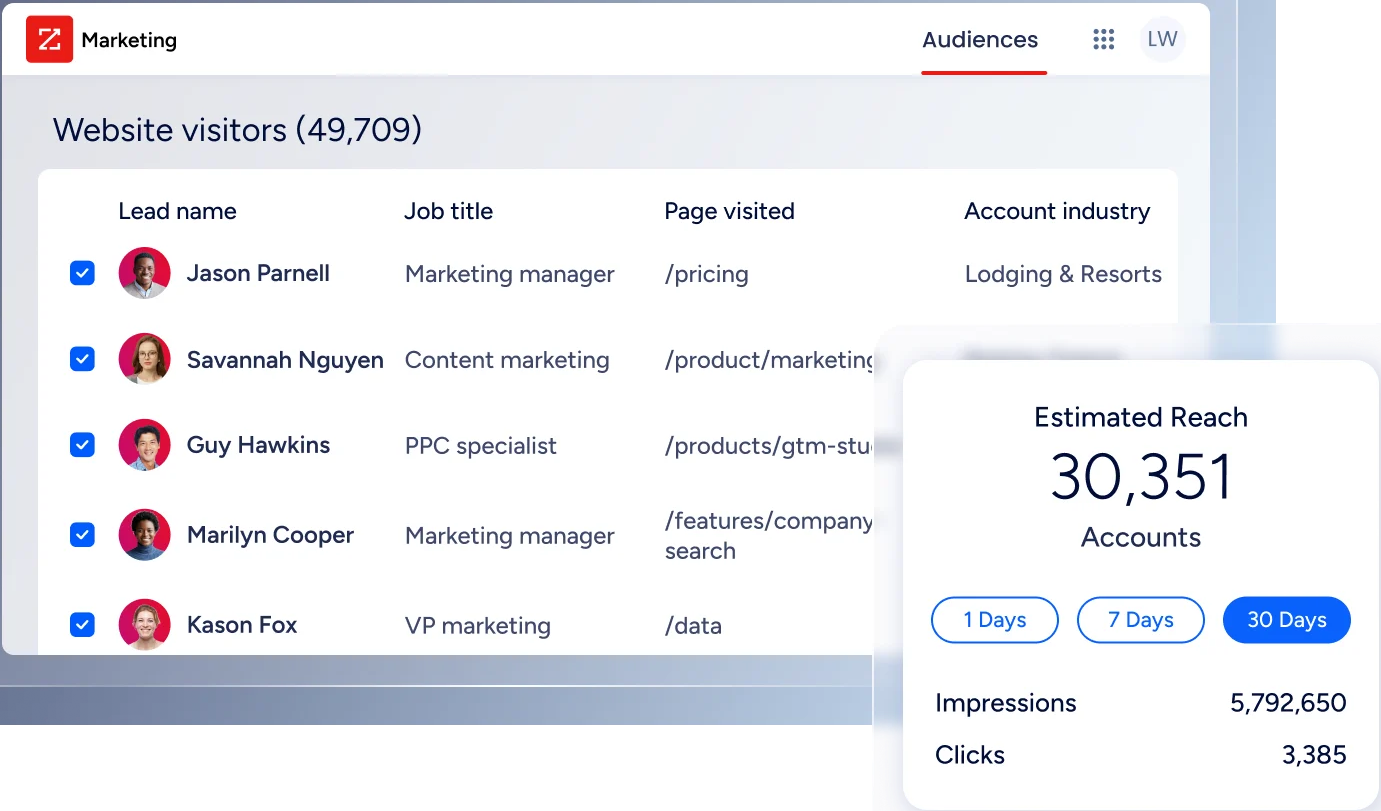The width and height of the screenshot is (1381, 811).
Task: Click Savannah Nguyen's profile photo
Action: 144,359
